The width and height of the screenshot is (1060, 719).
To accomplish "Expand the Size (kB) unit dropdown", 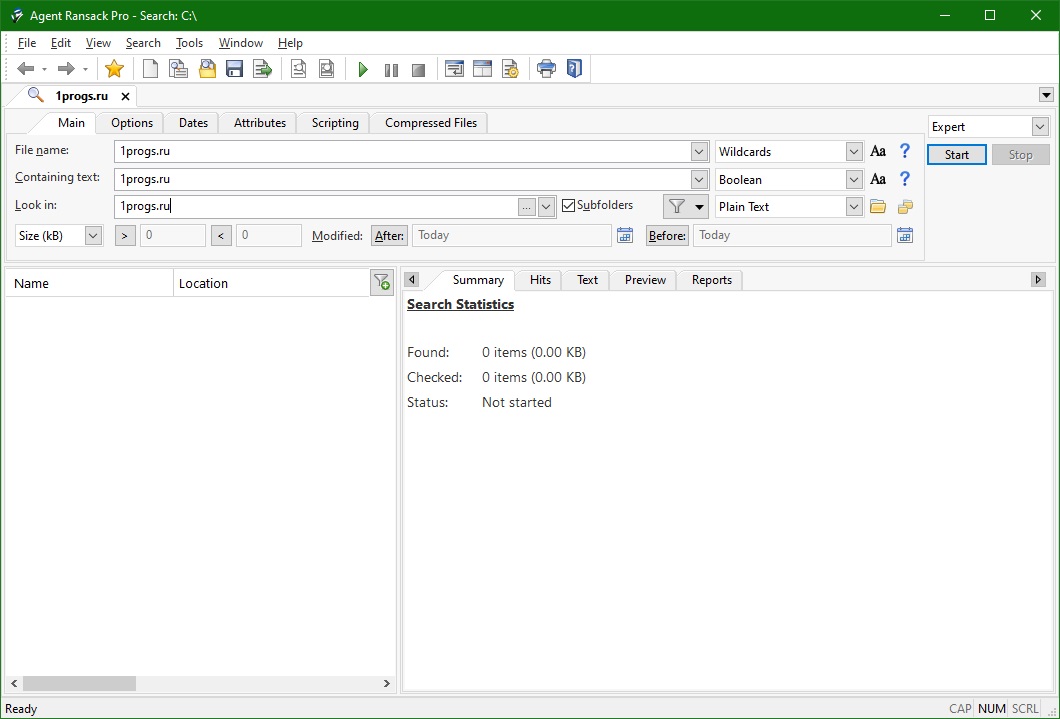I will pyautogui.click(x=93, y=236).
